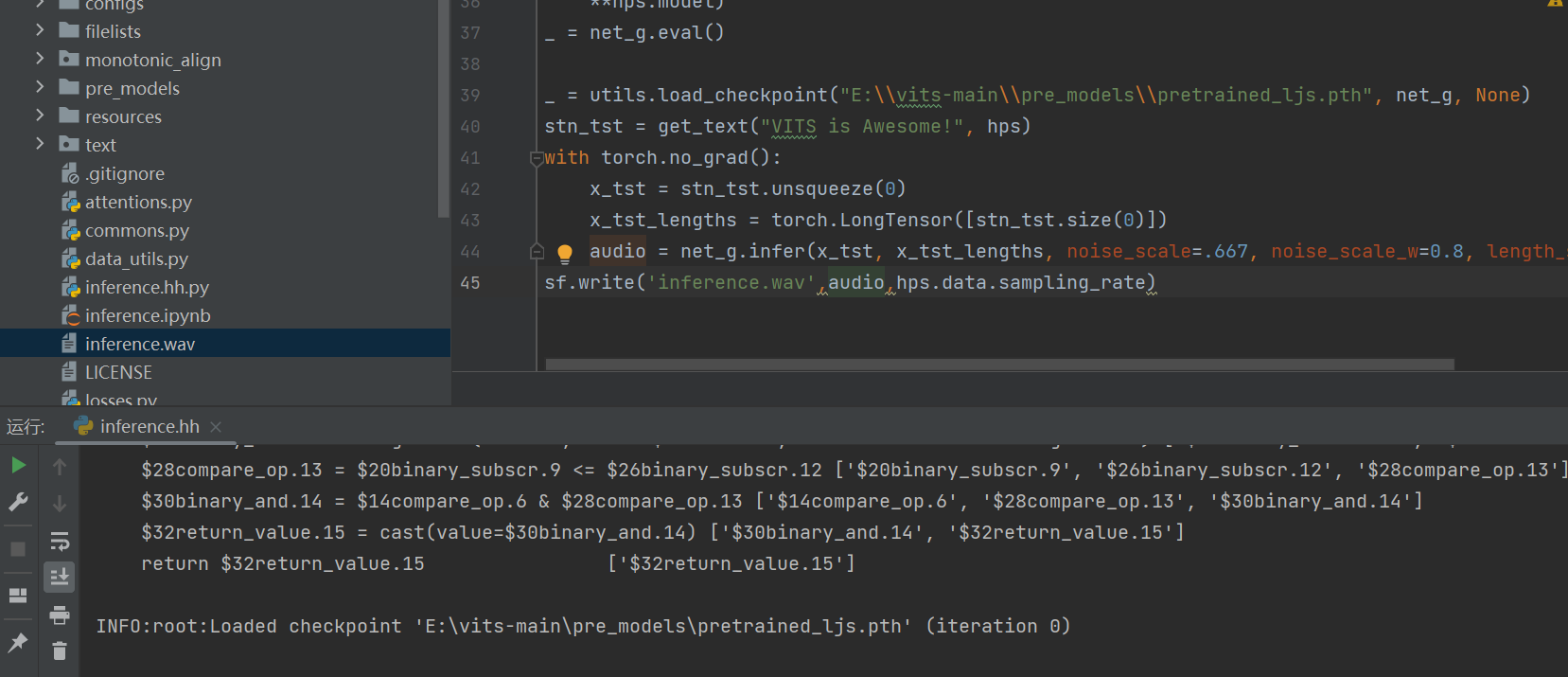Clear console output with trash icon

click(60, 650)
